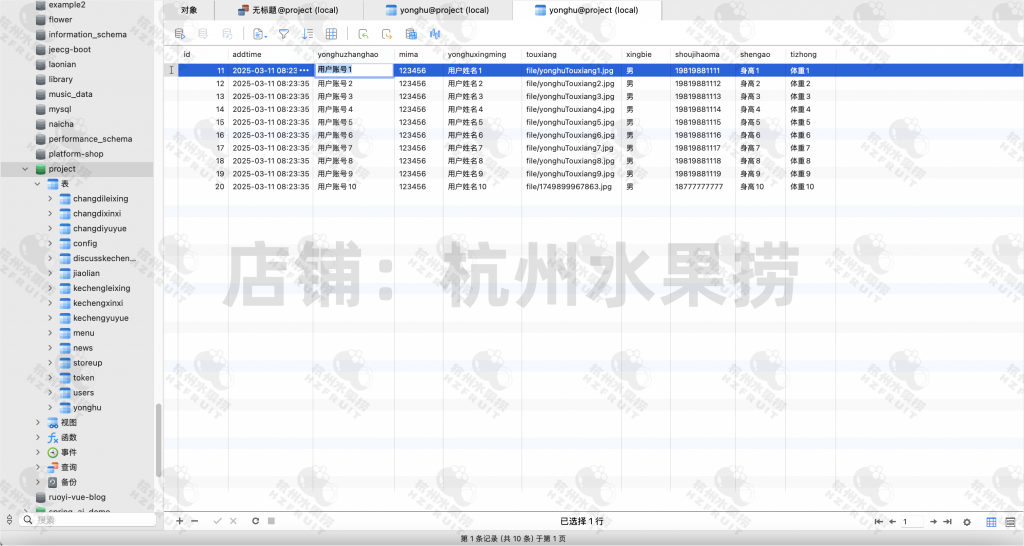Expand the yonghu table node
The width and height of the screenshot is (1024, 546).
[50, 408]
